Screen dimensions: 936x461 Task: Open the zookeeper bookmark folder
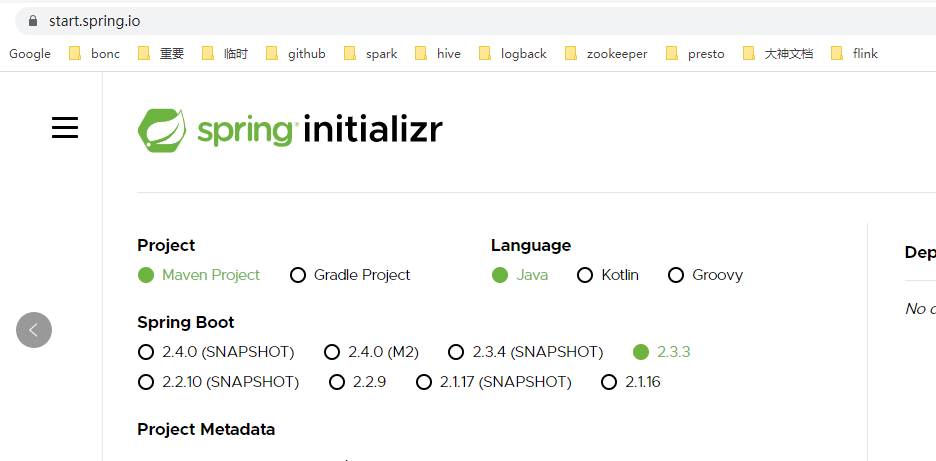pyautogui.click(x=606, y=54)
